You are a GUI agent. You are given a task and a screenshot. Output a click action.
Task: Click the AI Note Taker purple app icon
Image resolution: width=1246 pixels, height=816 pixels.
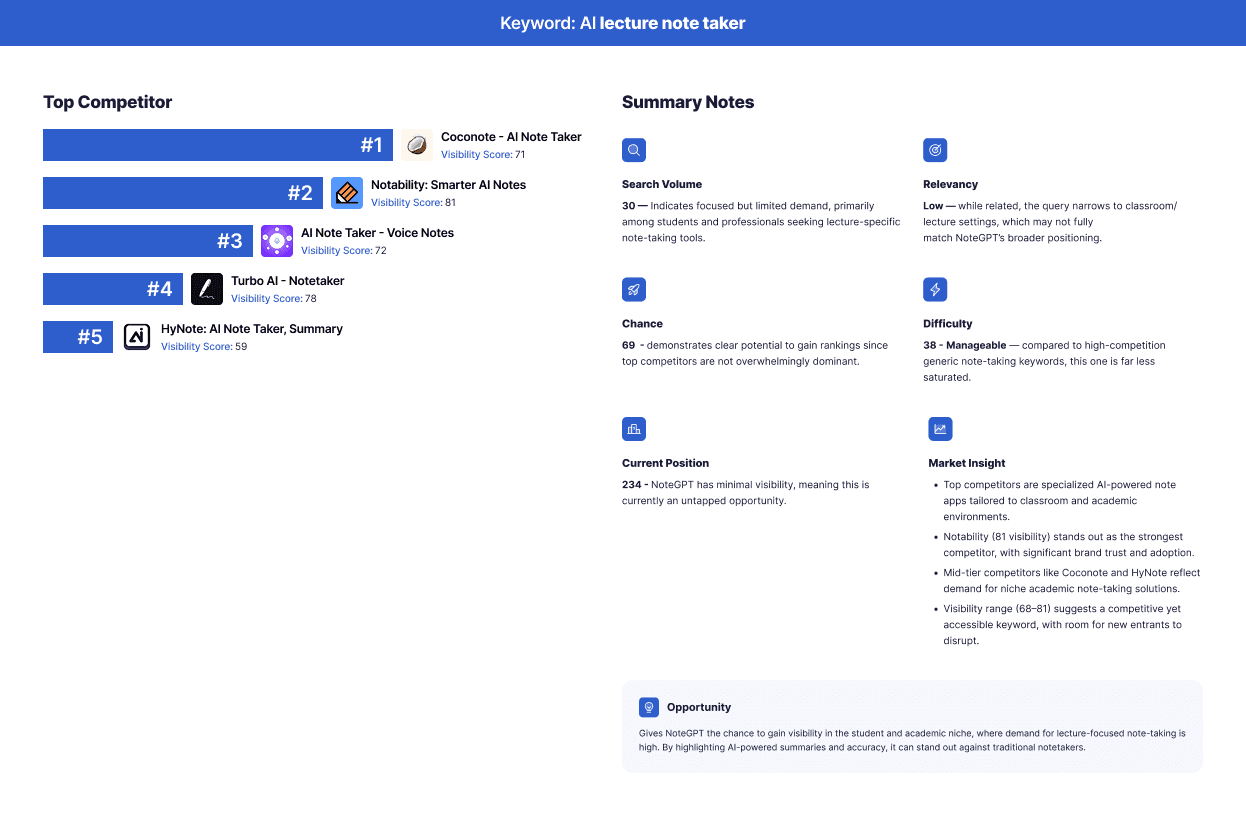[x=277, y=241]
